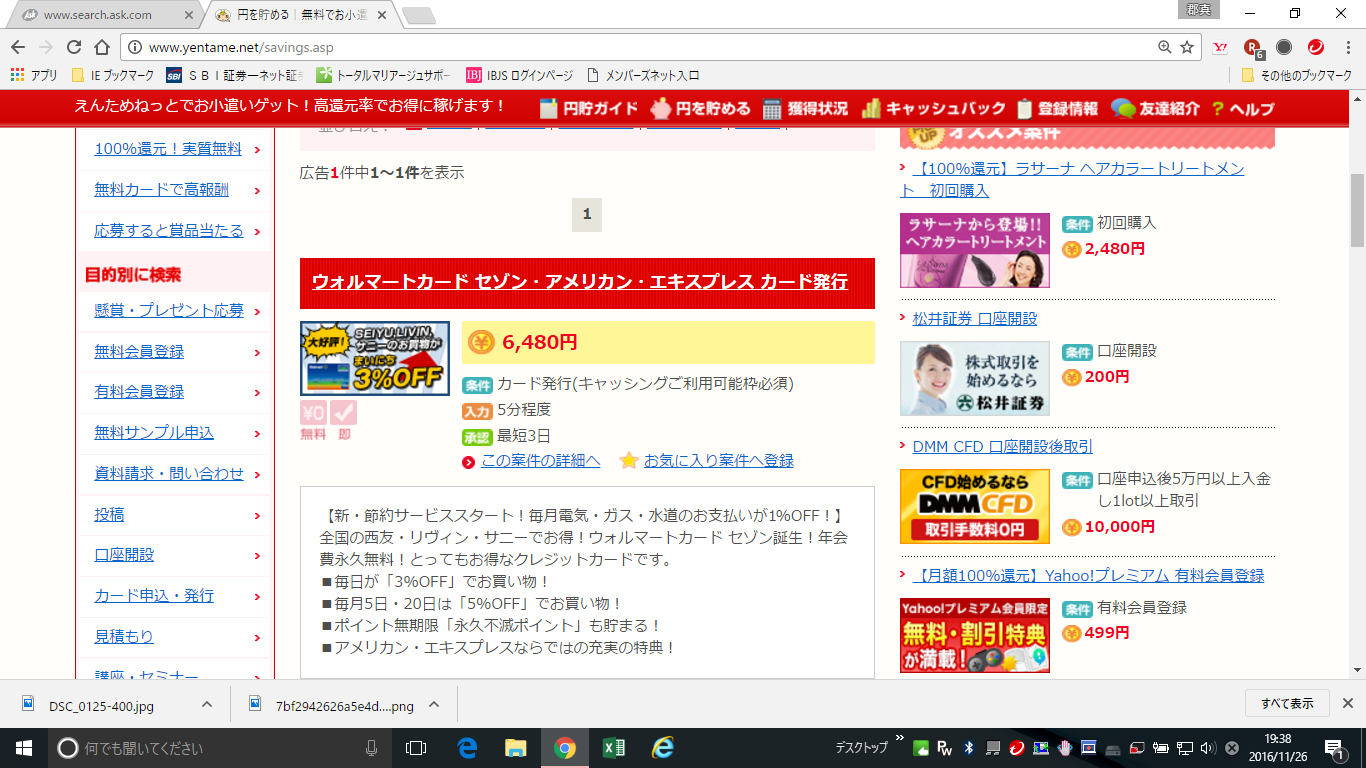Screen dimensions: 1366x768
Task: Click the ラサーナ hair color banner
Action: pyautogui.click(x=975, y=250)
